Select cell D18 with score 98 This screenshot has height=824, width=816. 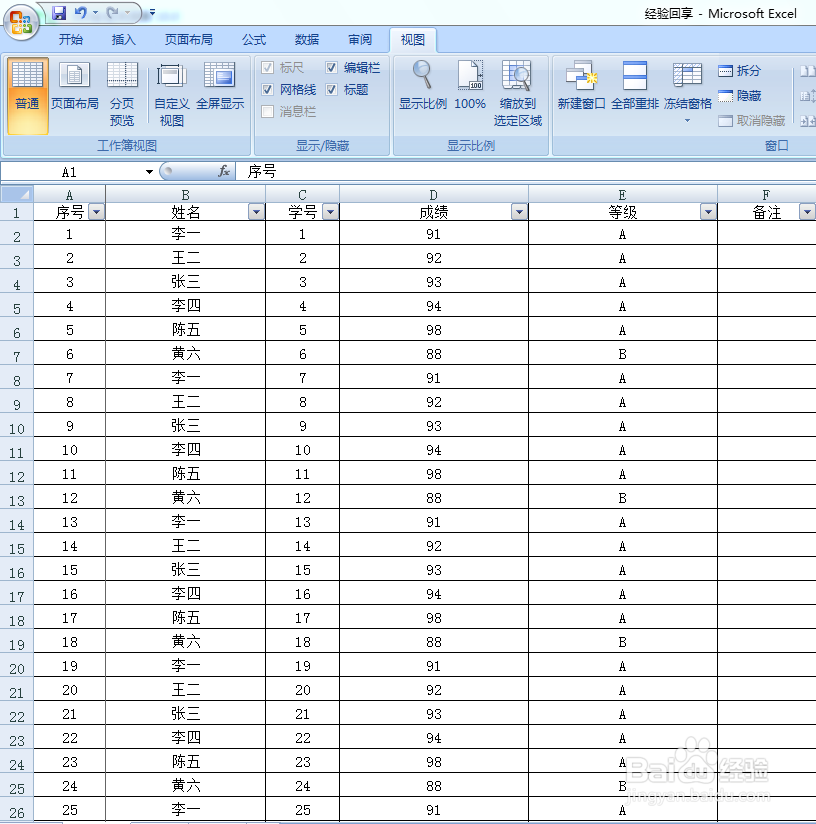pos(433,618)
